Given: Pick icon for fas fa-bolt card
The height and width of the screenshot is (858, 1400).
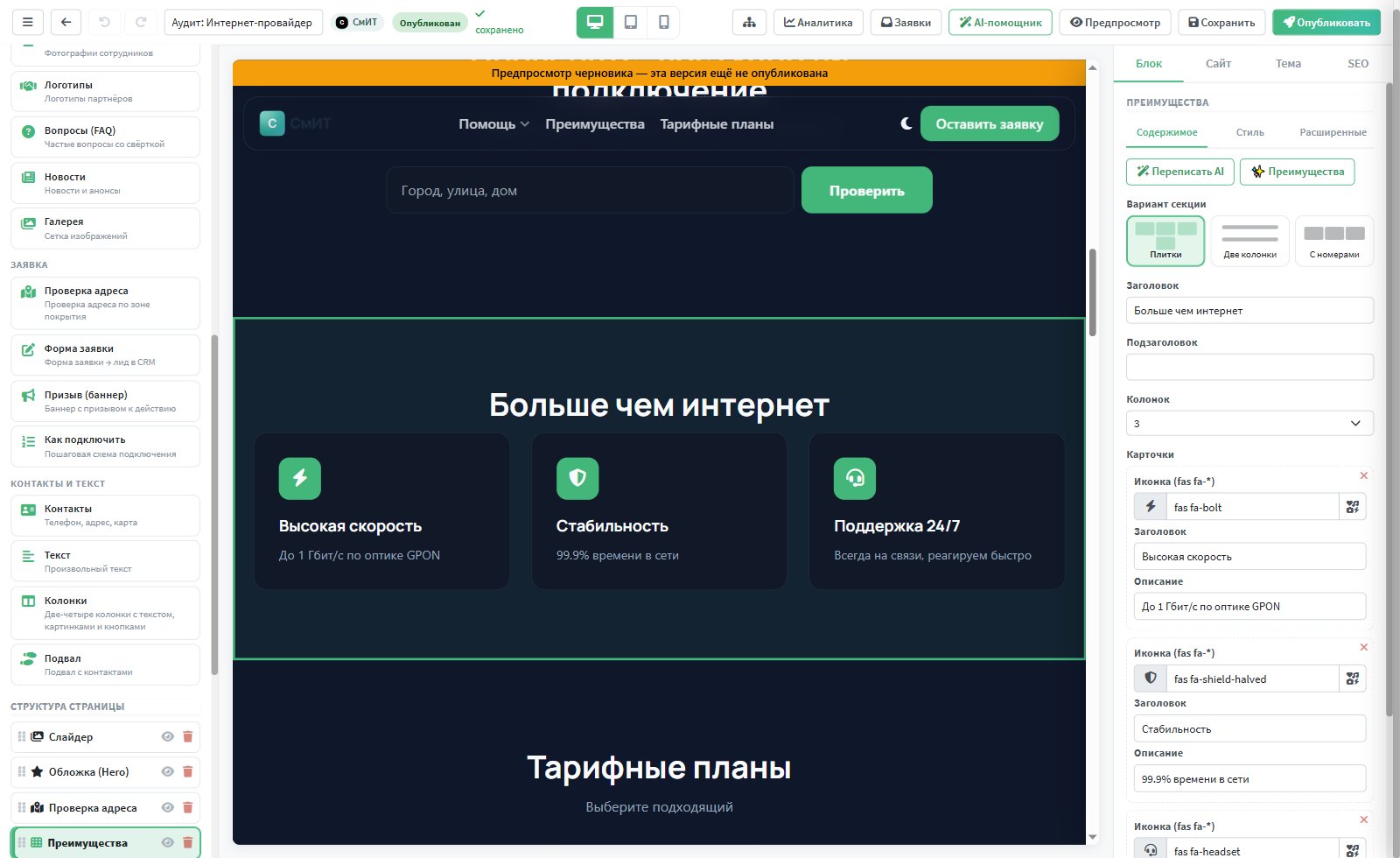Looking at the screenshot, I should [x=1353, y=507].
